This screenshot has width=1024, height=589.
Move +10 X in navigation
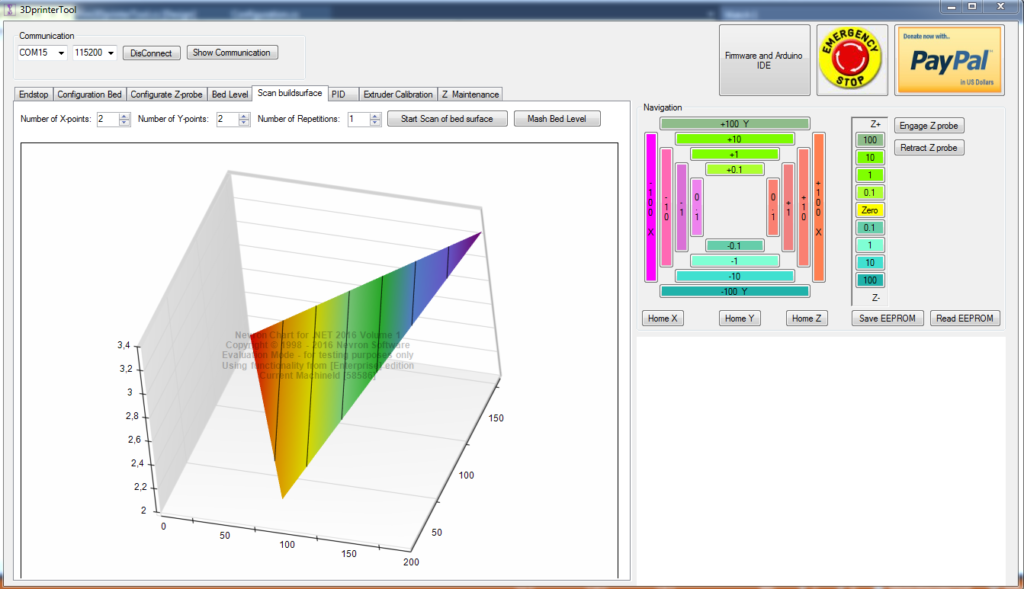[x=804, y=208]
